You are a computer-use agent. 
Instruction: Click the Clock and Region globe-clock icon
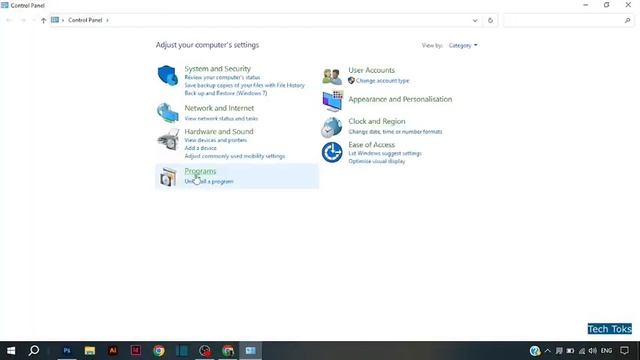click(331, 127)
